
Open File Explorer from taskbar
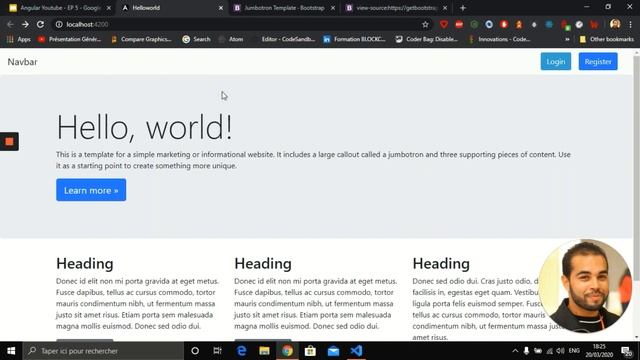click(x=264, y=351)
